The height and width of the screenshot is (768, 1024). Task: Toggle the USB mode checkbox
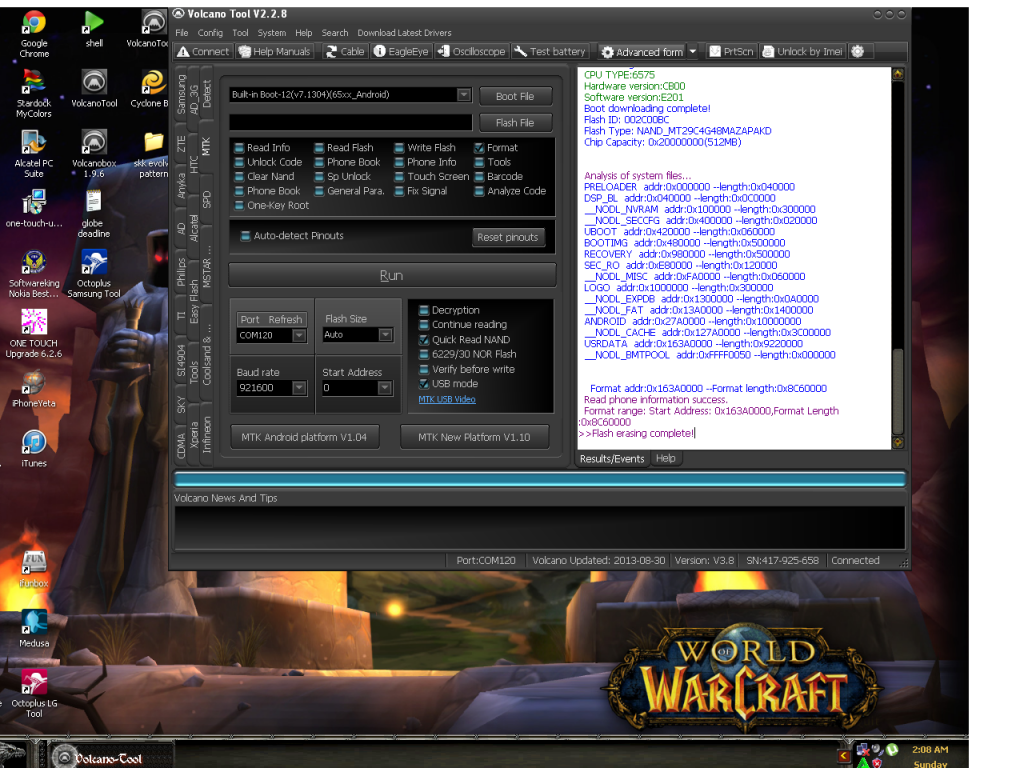coord(424,384)
